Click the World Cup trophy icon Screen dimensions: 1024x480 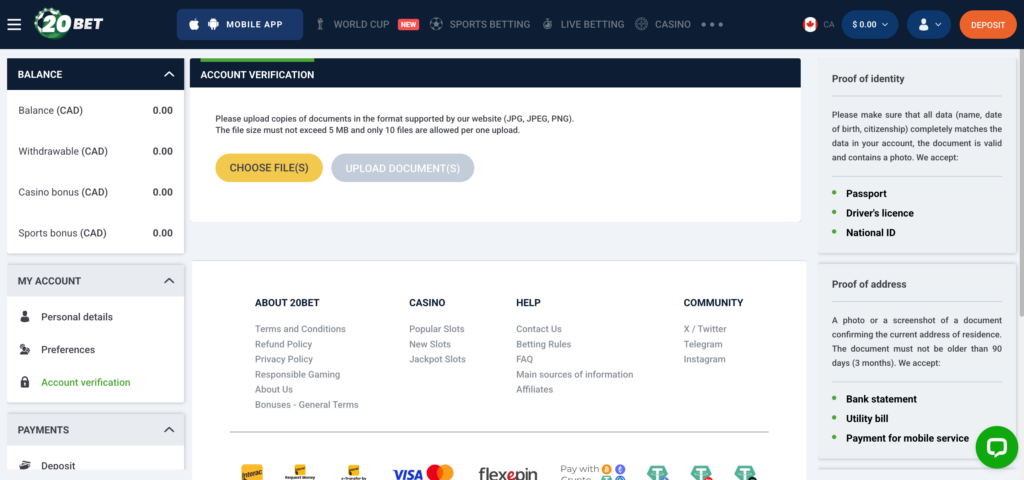[x=320, y=25]
